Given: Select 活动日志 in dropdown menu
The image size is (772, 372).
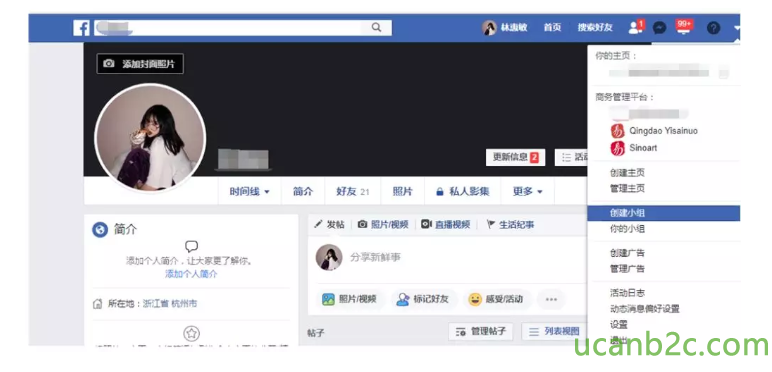Looking at the screenshot, I should (627, 293).
